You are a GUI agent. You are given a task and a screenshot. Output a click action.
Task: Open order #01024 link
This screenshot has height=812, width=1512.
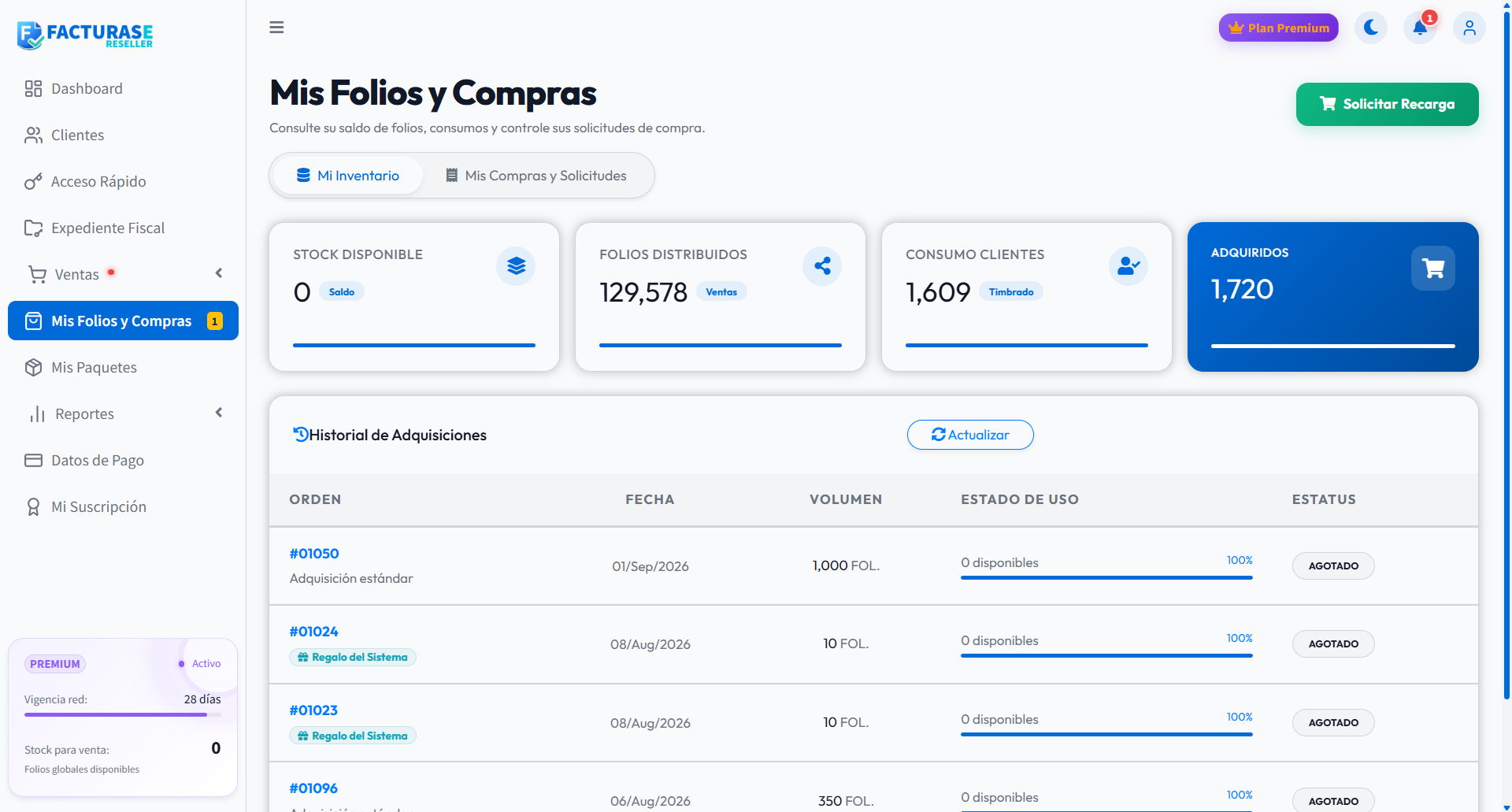313,632
